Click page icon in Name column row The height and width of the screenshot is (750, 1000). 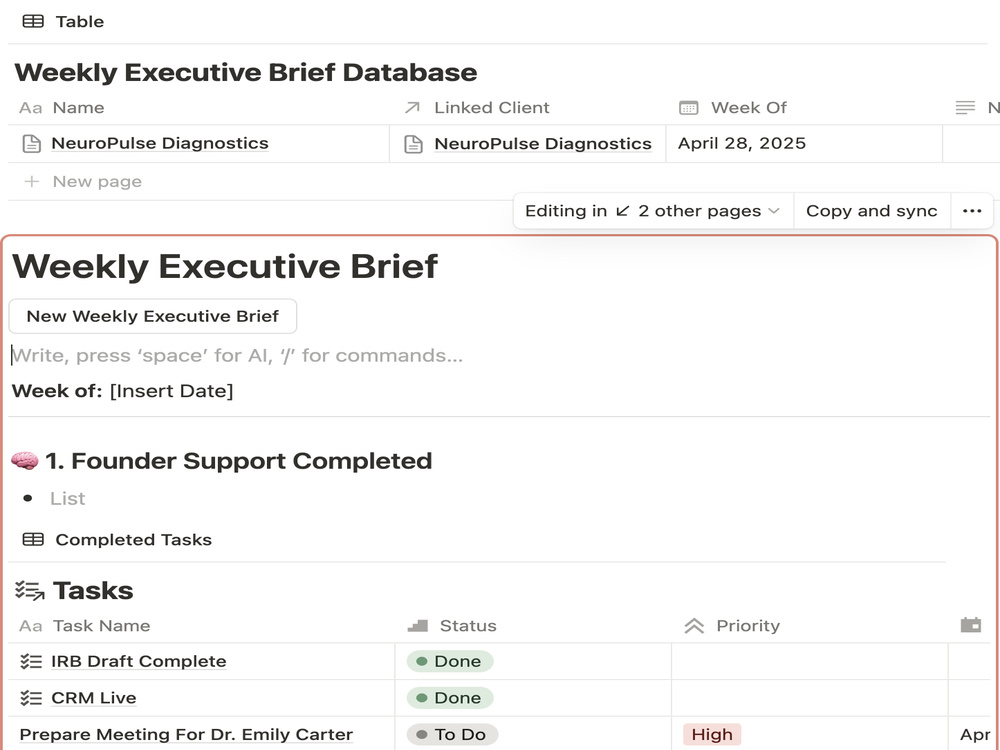[31, 144]
